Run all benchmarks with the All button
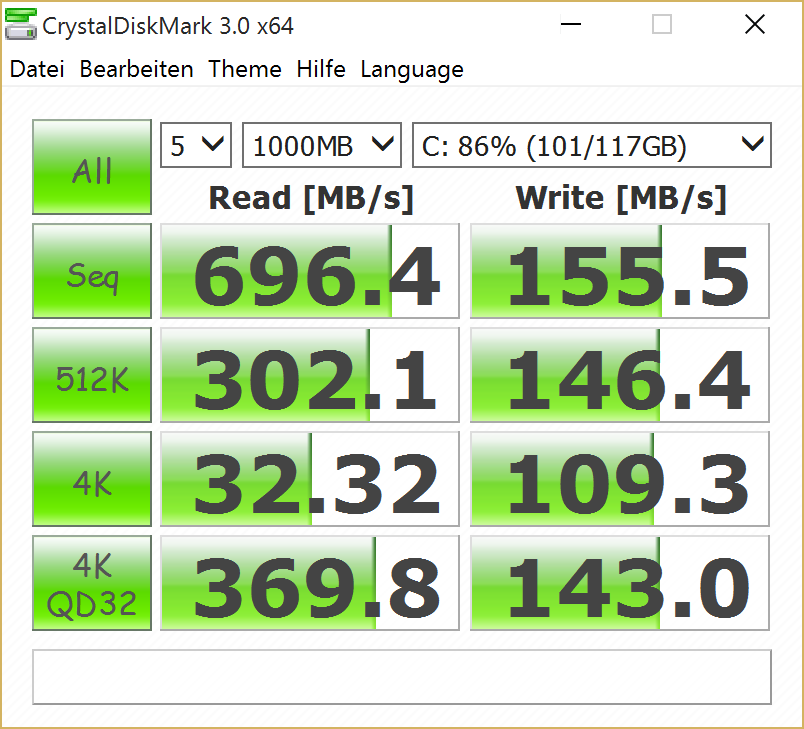Viewport: 804px width, 729px height. click(x=92, y=168)
